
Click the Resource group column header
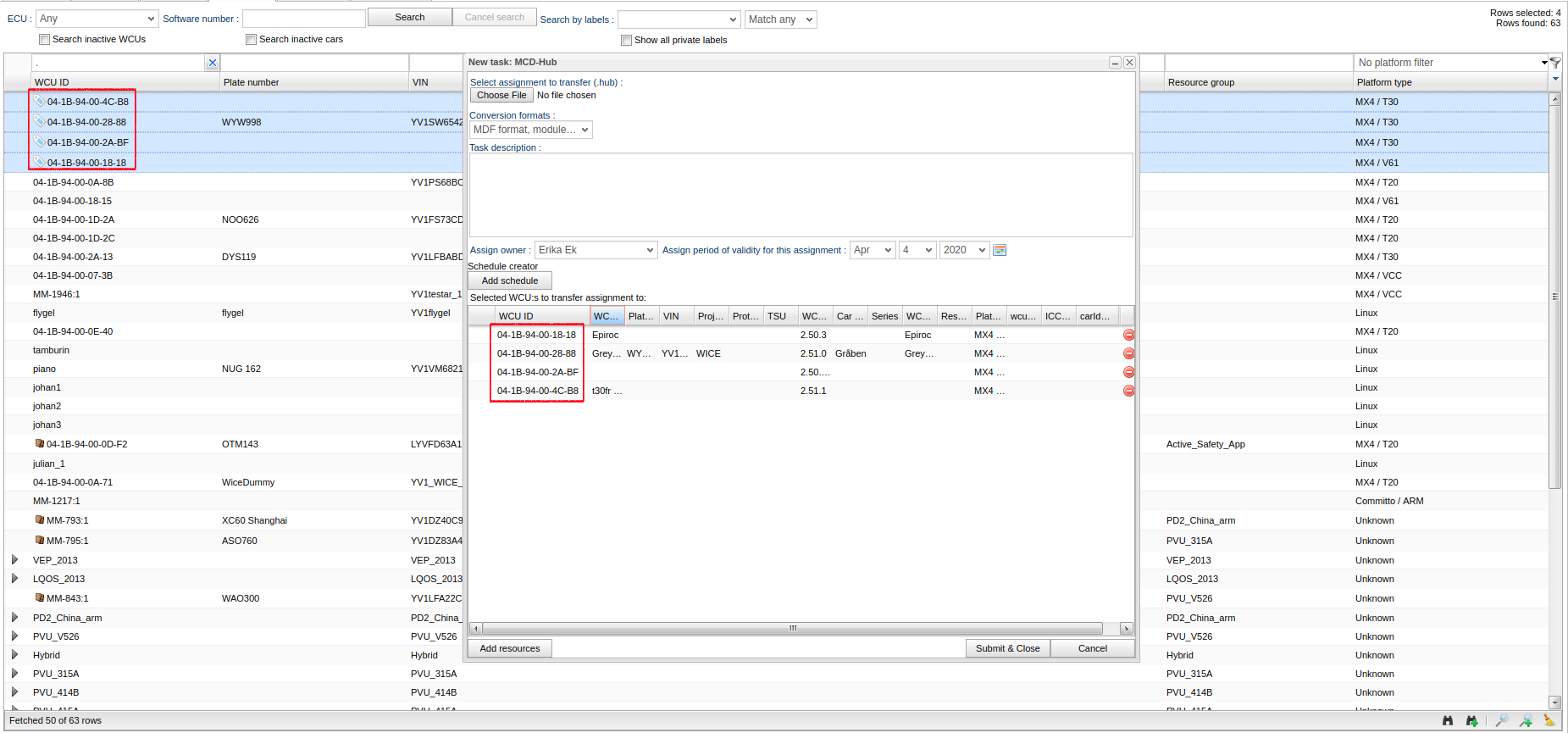(1200, 82)
